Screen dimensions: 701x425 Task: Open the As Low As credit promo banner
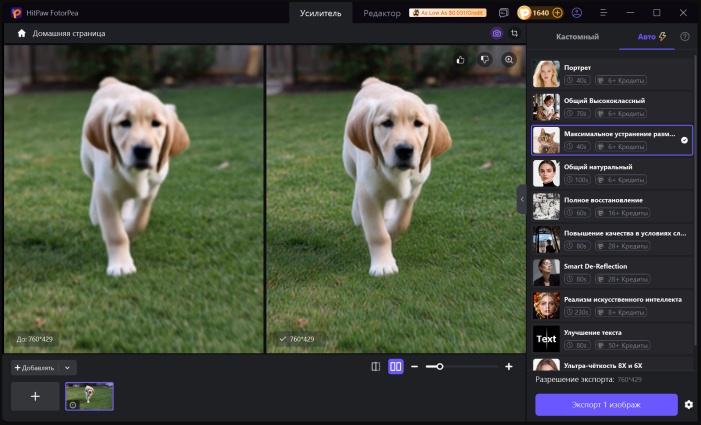pos(448,13)
